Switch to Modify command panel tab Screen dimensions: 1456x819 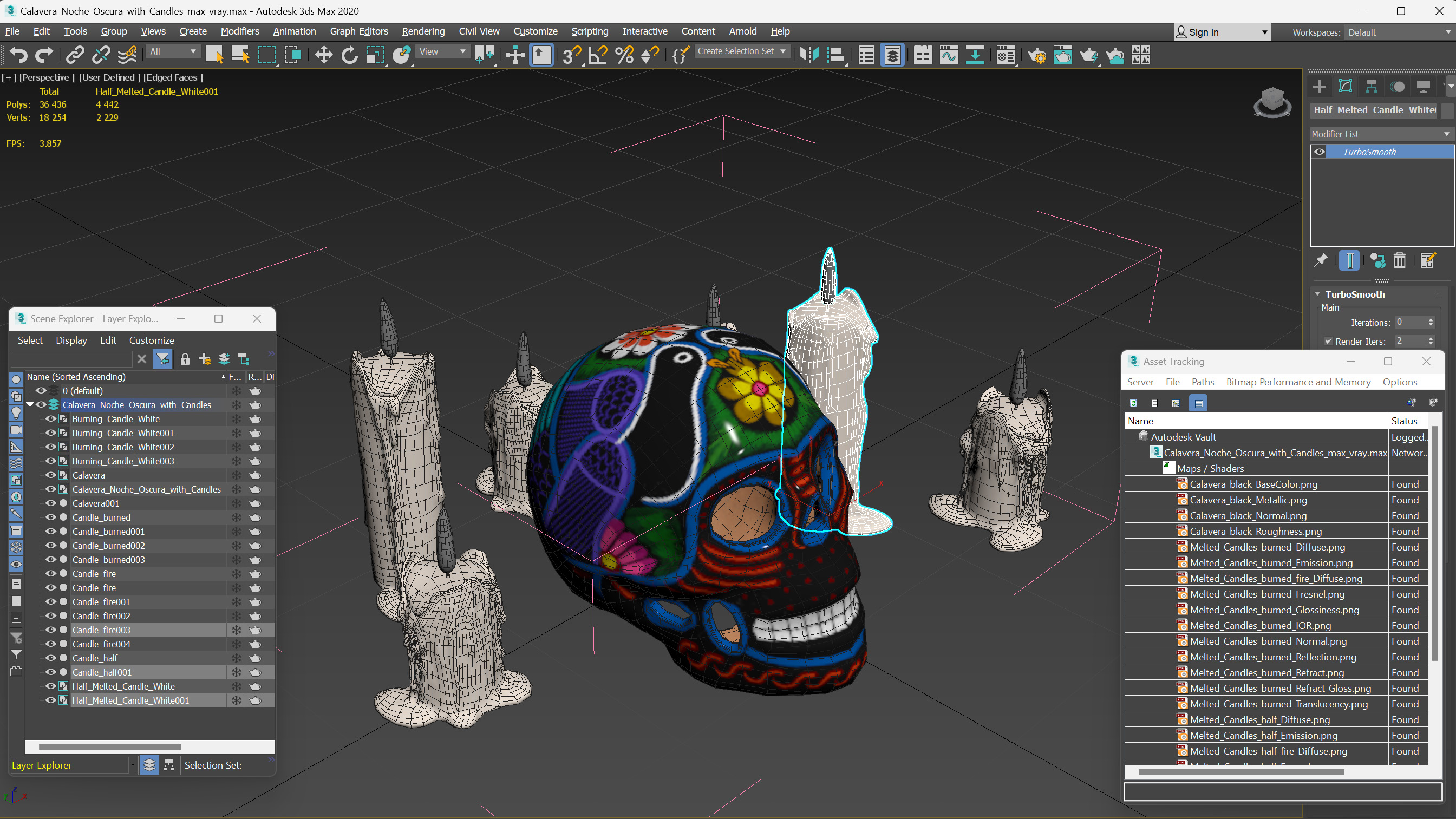pos(1345,87)
